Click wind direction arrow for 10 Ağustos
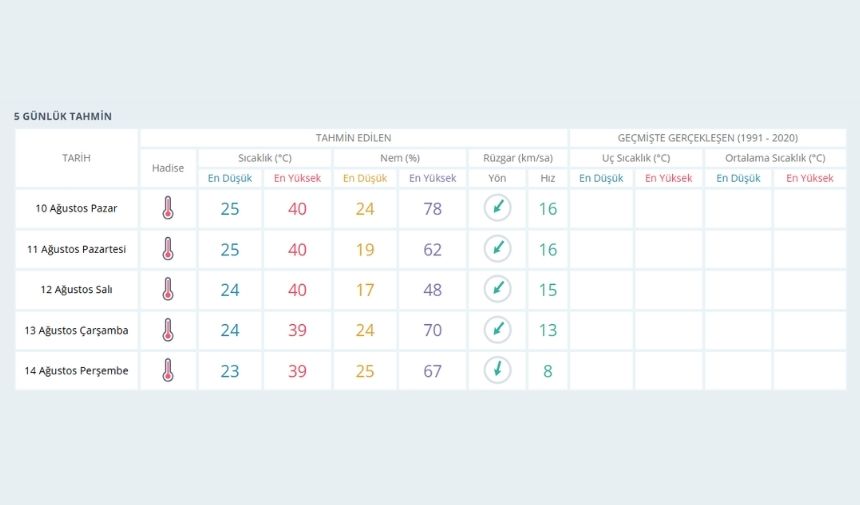The width and height of the screenshot is (860, 505). [x=497, y=208]
